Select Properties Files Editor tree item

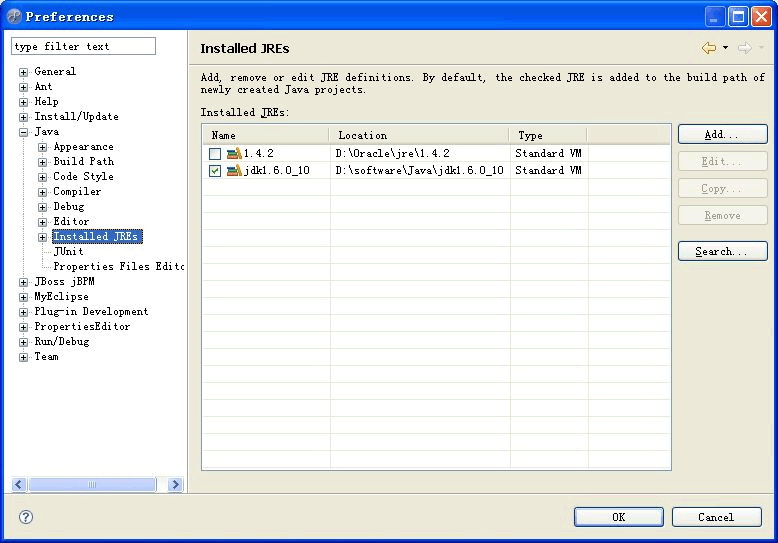pos(119,267)
